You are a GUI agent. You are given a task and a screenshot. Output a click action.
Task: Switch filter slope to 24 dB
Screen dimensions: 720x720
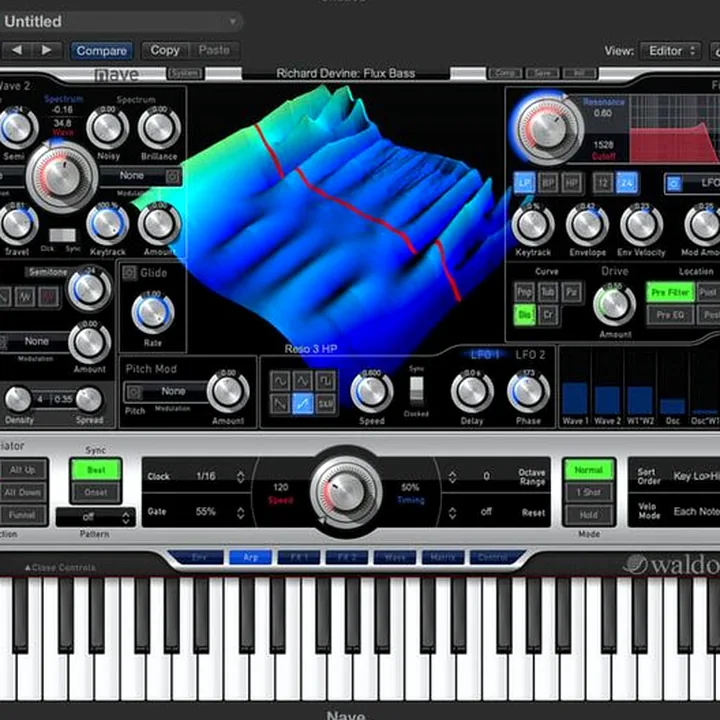(x=627, y=183)
